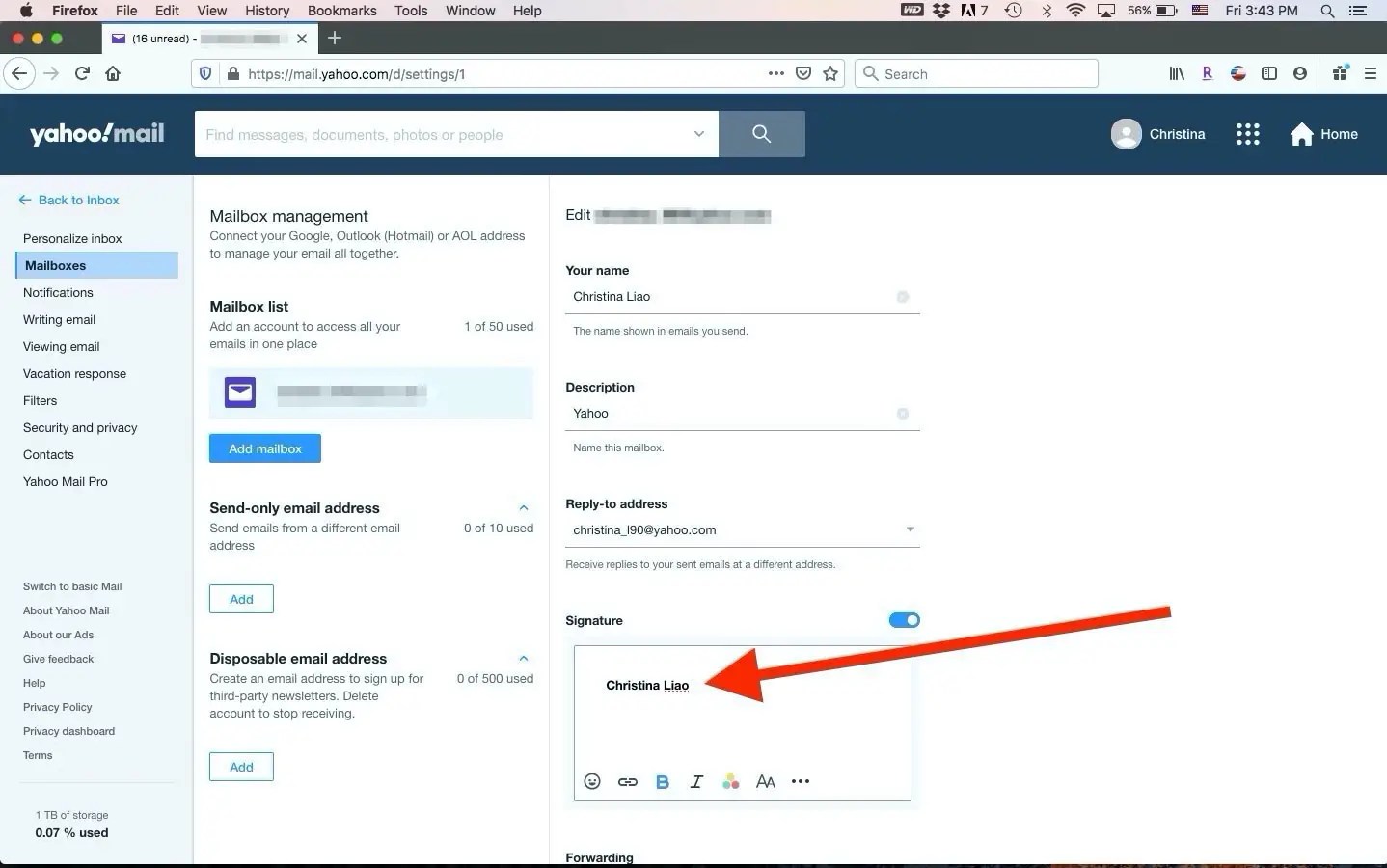This screenshot has height=868, width=1387.
Task: Expand the mail search options arrow
Action: (699, 134)
